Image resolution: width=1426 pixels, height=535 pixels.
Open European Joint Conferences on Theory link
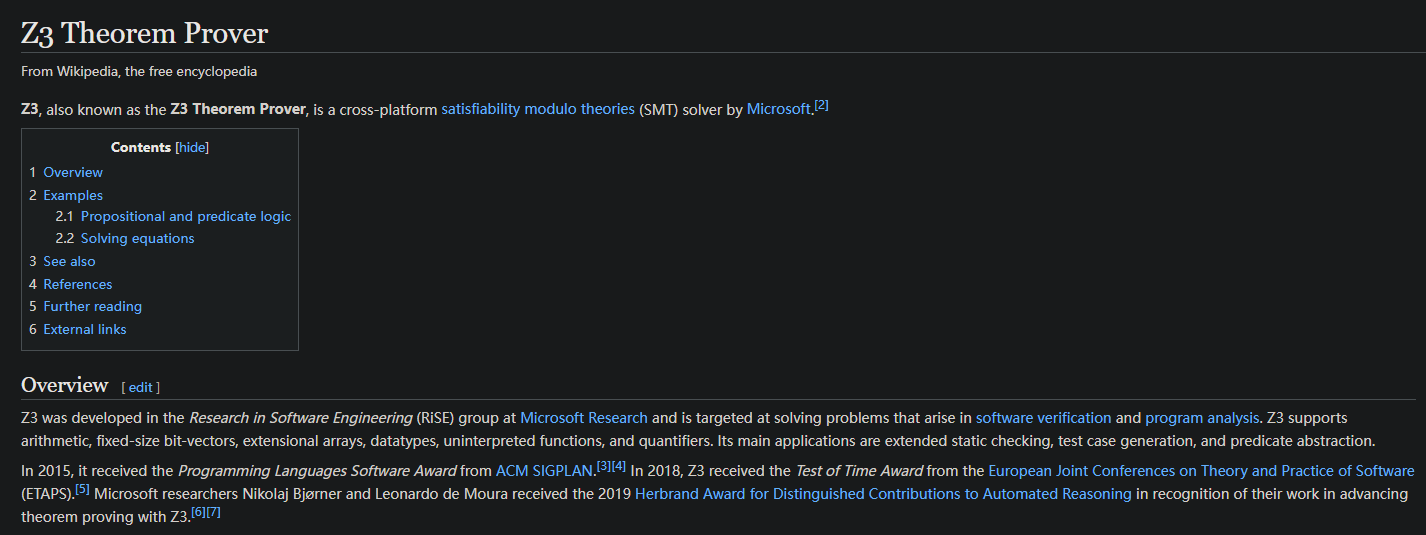[x=1201, y=471]
